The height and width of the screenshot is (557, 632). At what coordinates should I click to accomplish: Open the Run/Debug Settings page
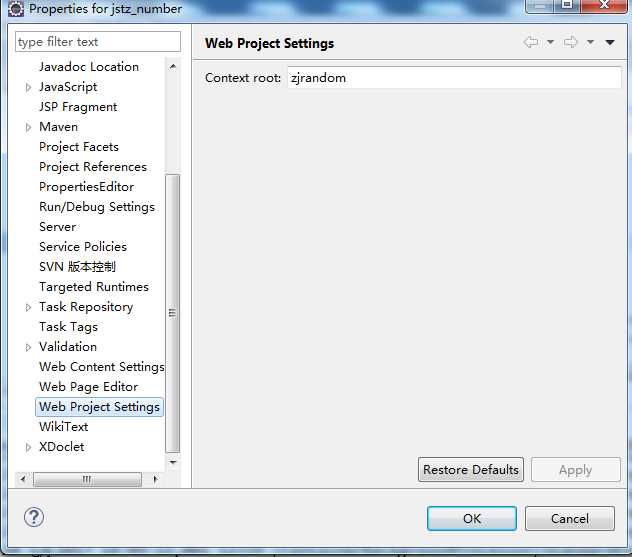click(x=96, y=207)
